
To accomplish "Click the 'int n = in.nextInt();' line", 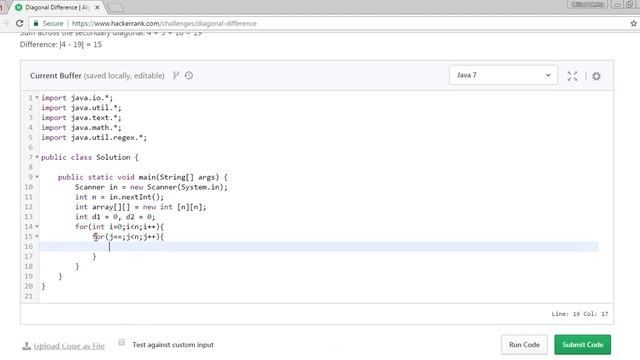I will tap(119, 197).
